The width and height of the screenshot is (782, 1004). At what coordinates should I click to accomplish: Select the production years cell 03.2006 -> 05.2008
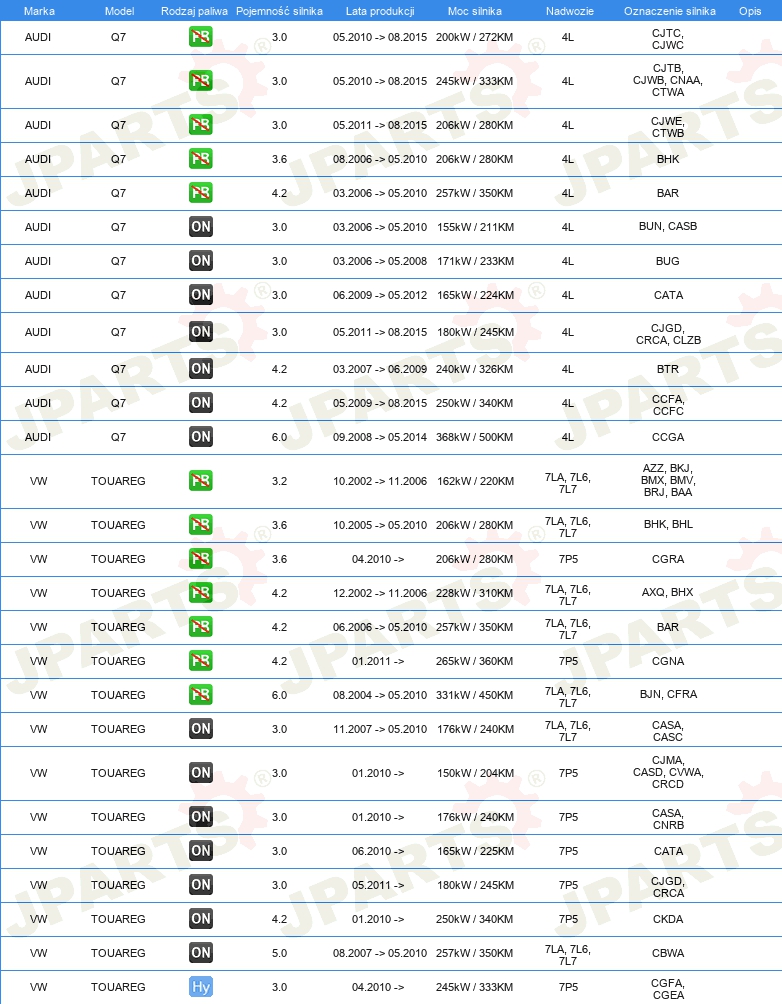point(380,261)
